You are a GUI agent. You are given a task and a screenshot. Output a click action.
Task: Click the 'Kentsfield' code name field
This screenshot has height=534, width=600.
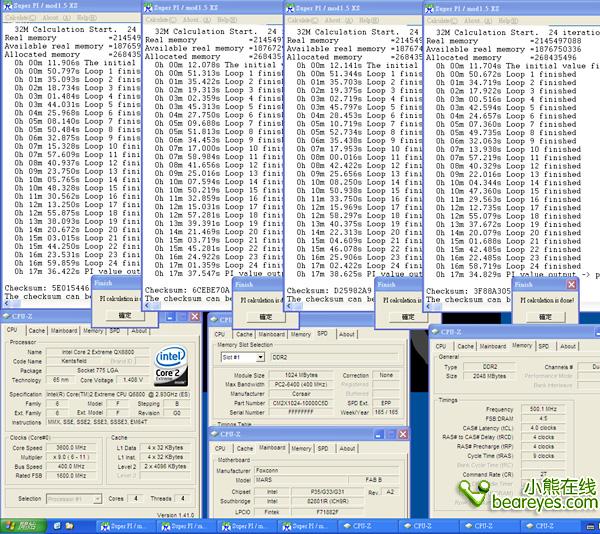coord(74,361)
